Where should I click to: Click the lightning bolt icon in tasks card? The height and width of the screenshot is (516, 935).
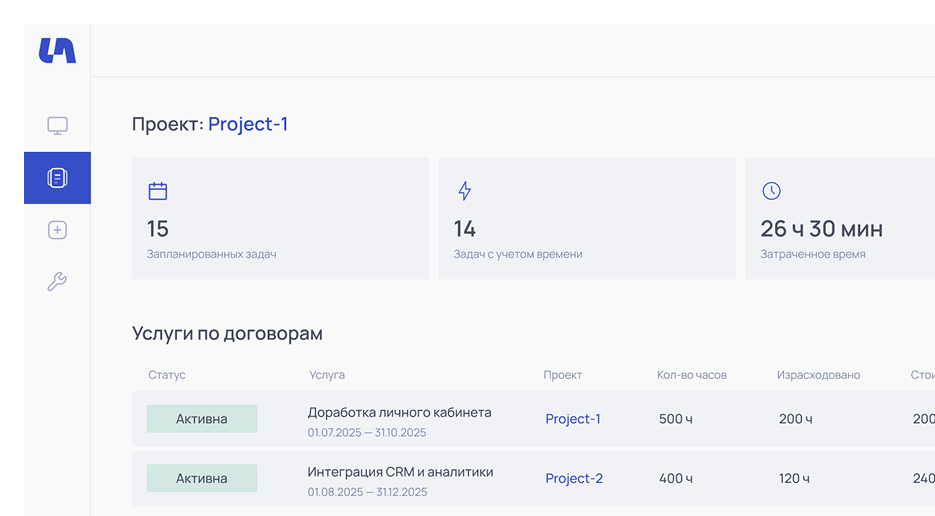pos(464,191)
